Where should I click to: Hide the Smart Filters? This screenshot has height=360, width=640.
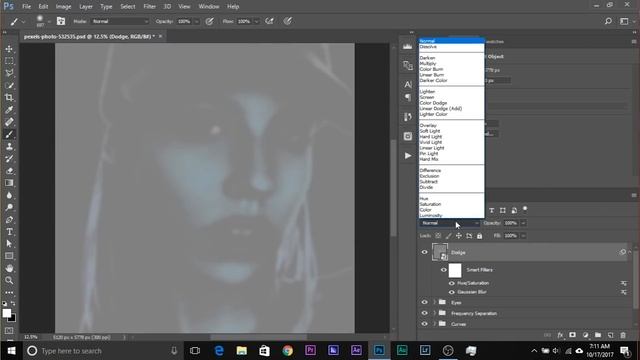tap(444, 270)
